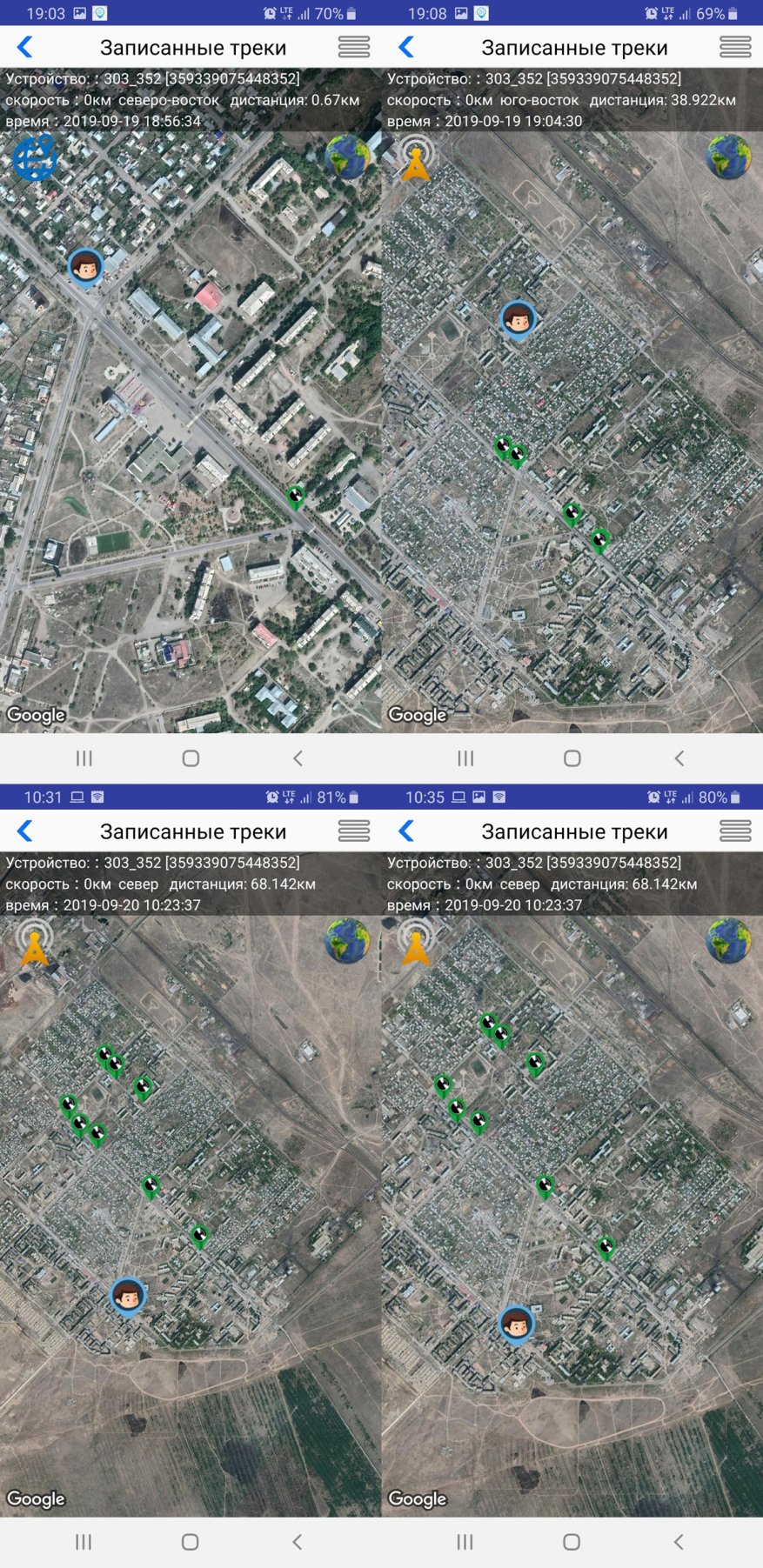
Task: Tap the blue back arrow in the 19:03 screenshot
Action: tap(25, 47)
